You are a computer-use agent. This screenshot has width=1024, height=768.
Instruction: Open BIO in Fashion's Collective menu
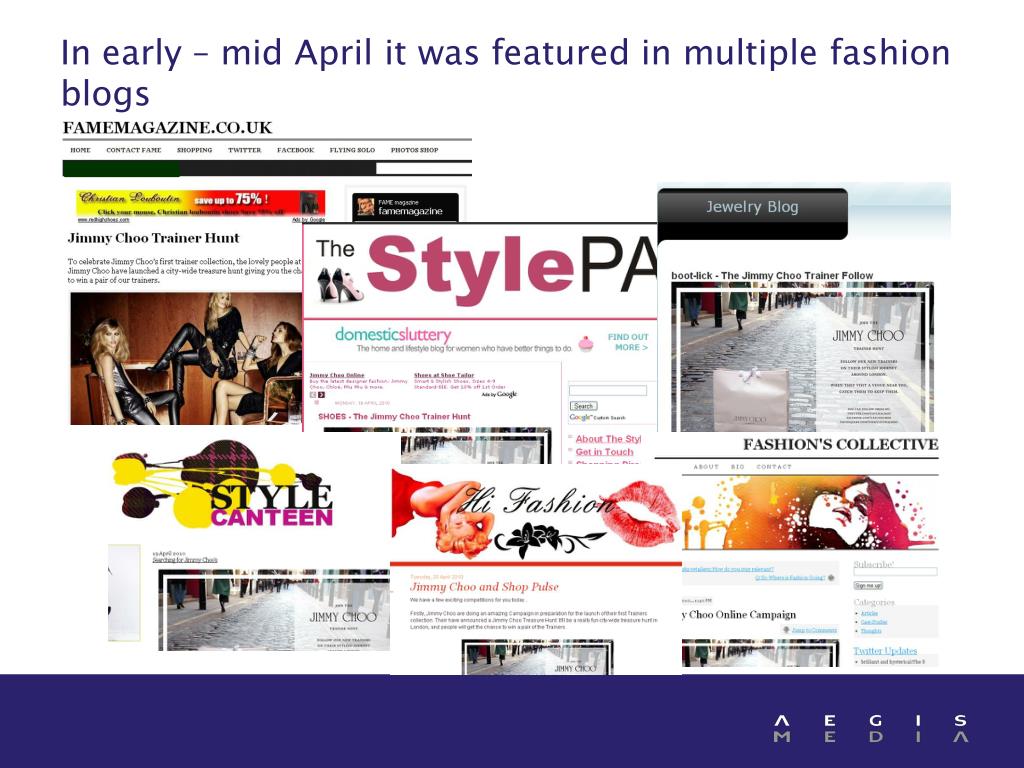click(738, 467)
